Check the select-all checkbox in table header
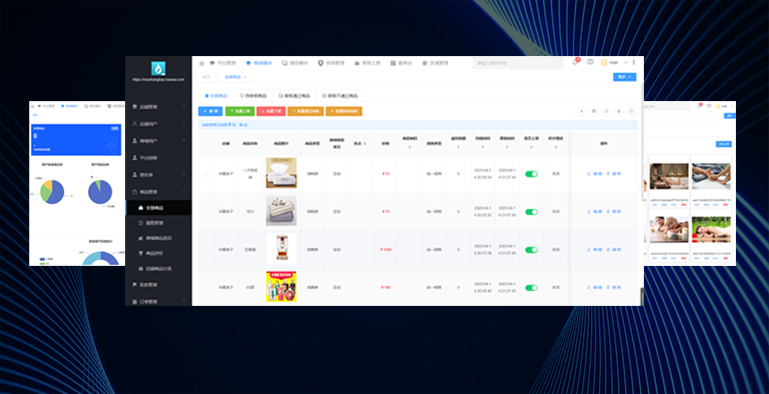 click(x=205, y=144)
